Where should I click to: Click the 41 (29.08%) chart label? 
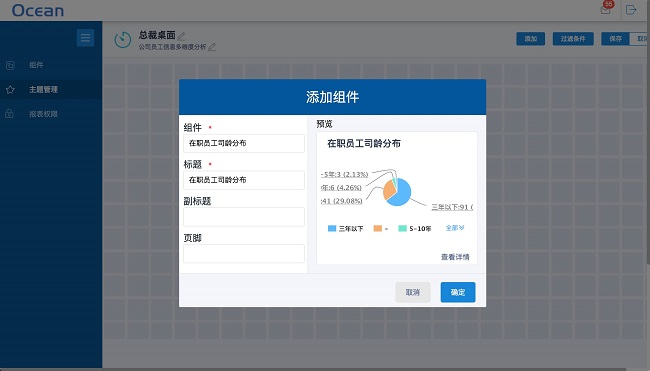342,201
